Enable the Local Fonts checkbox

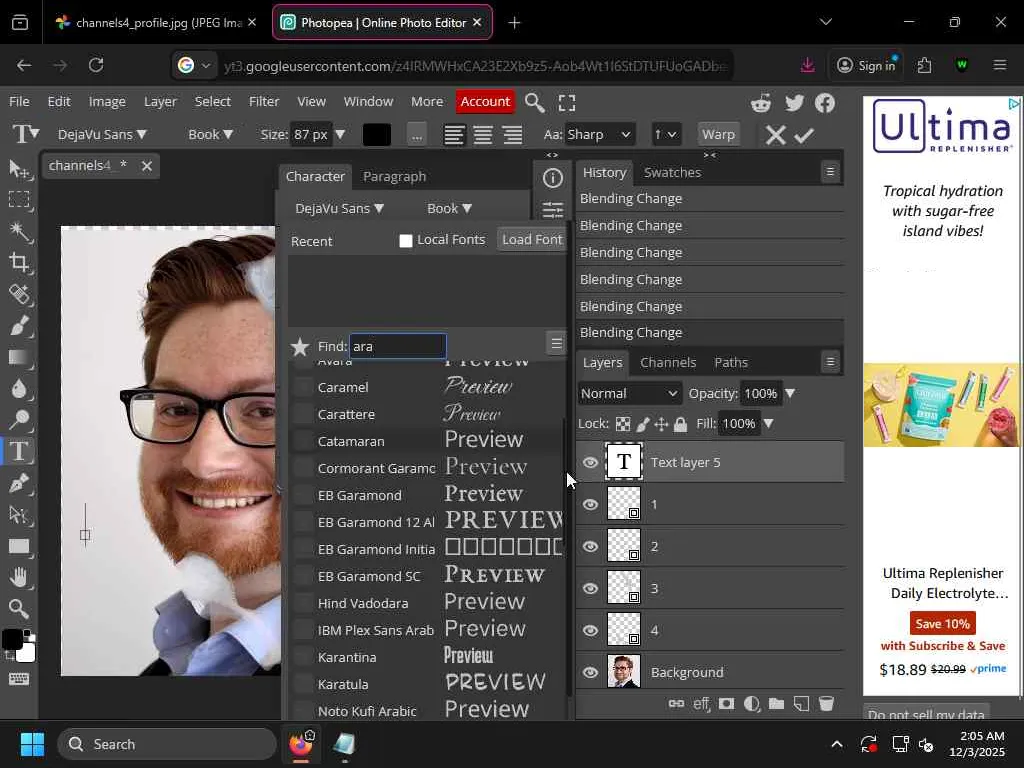406,240
